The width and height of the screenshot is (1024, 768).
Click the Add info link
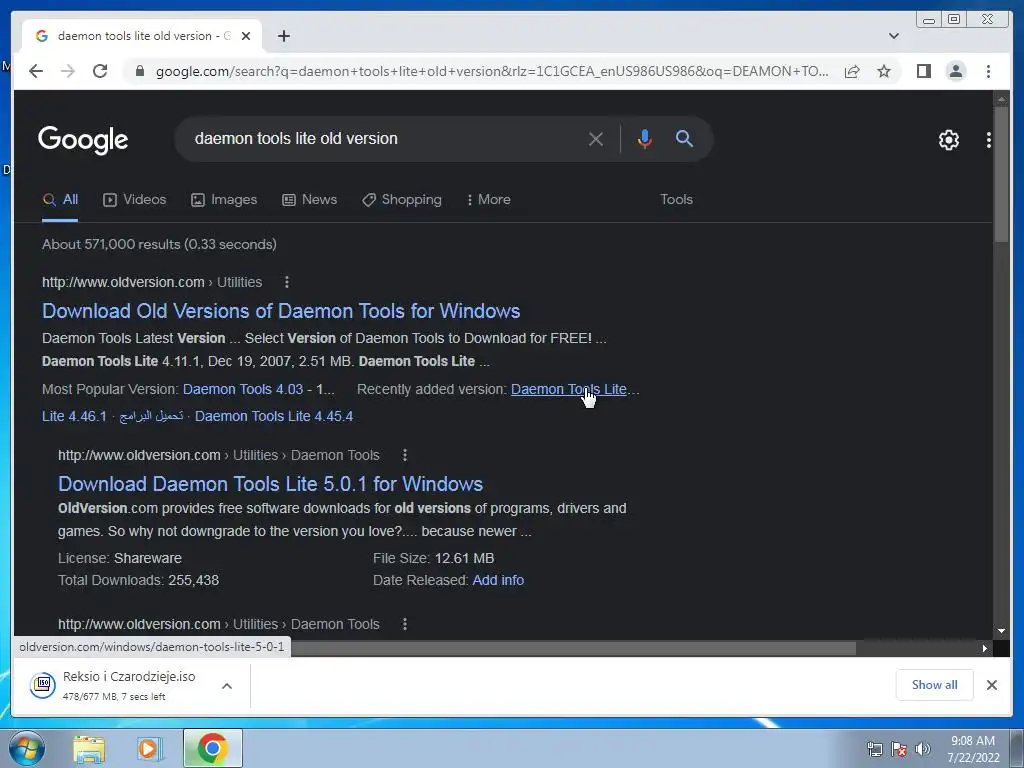[x=498, y=580]
